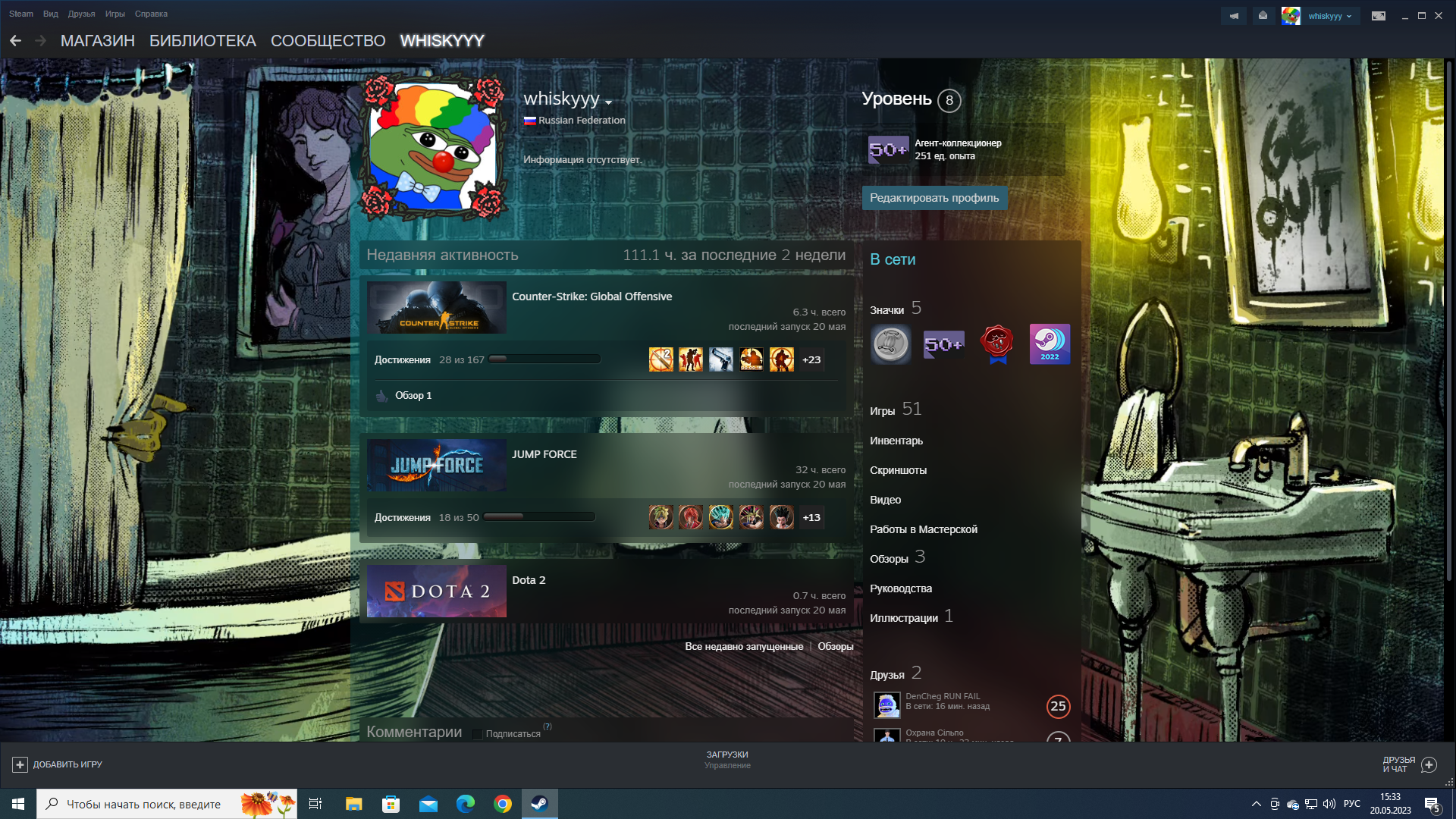View the red wax seal badge

tap(997, 344)
